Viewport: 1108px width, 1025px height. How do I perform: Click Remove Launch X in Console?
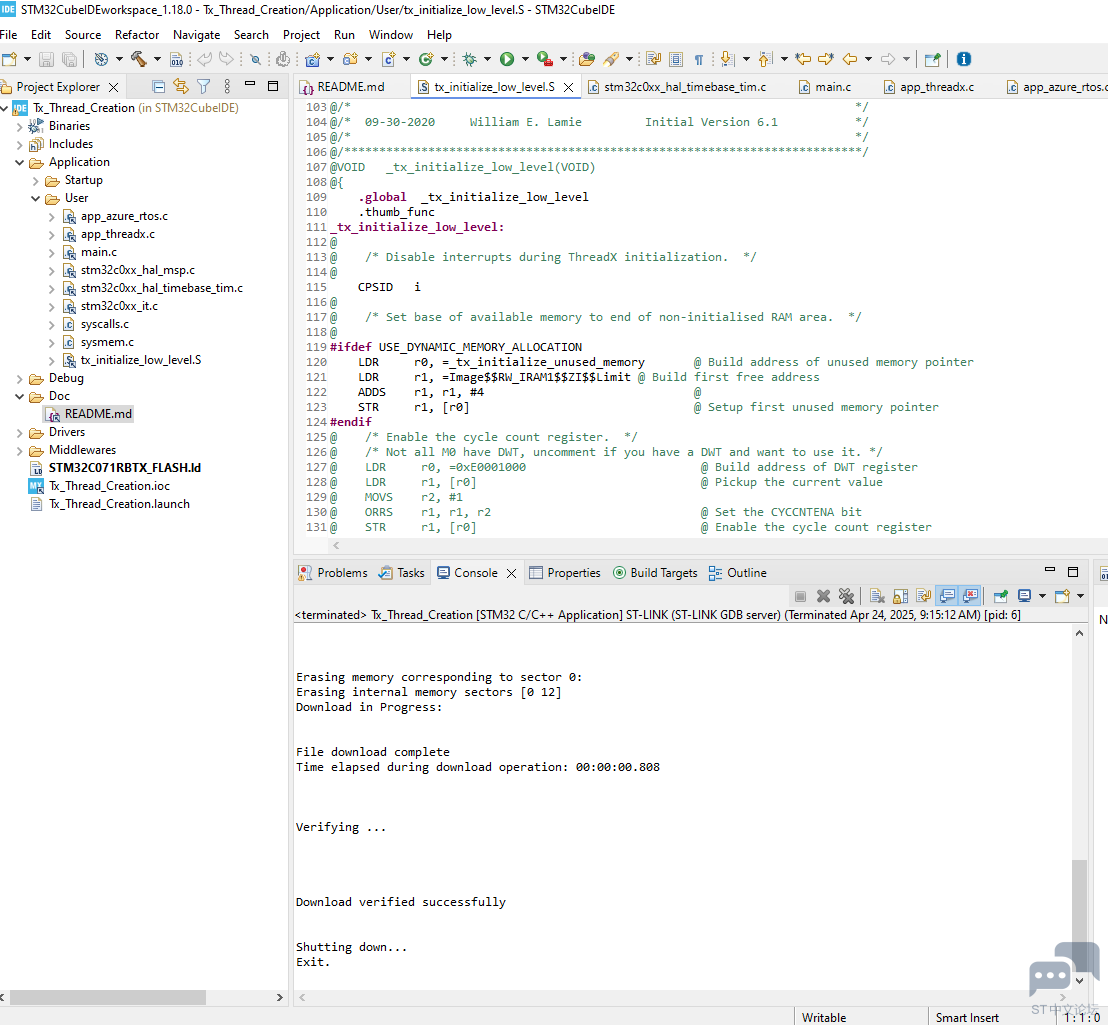tap(823, 596)
